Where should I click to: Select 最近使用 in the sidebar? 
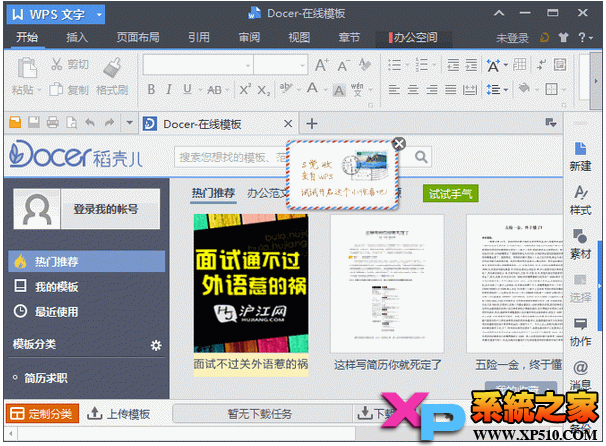coord(87,312)
